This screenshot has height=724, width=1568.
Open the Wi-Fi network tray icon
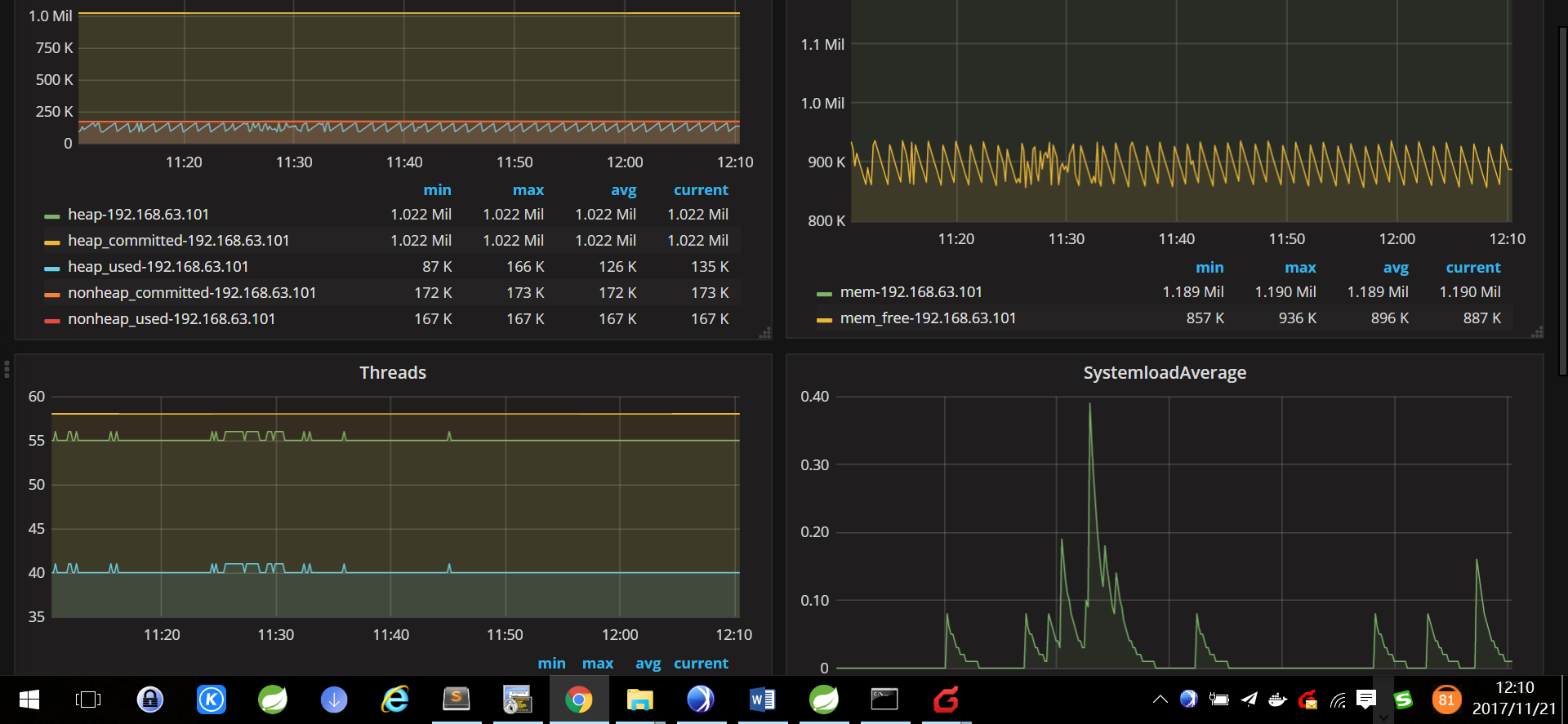1338,700
